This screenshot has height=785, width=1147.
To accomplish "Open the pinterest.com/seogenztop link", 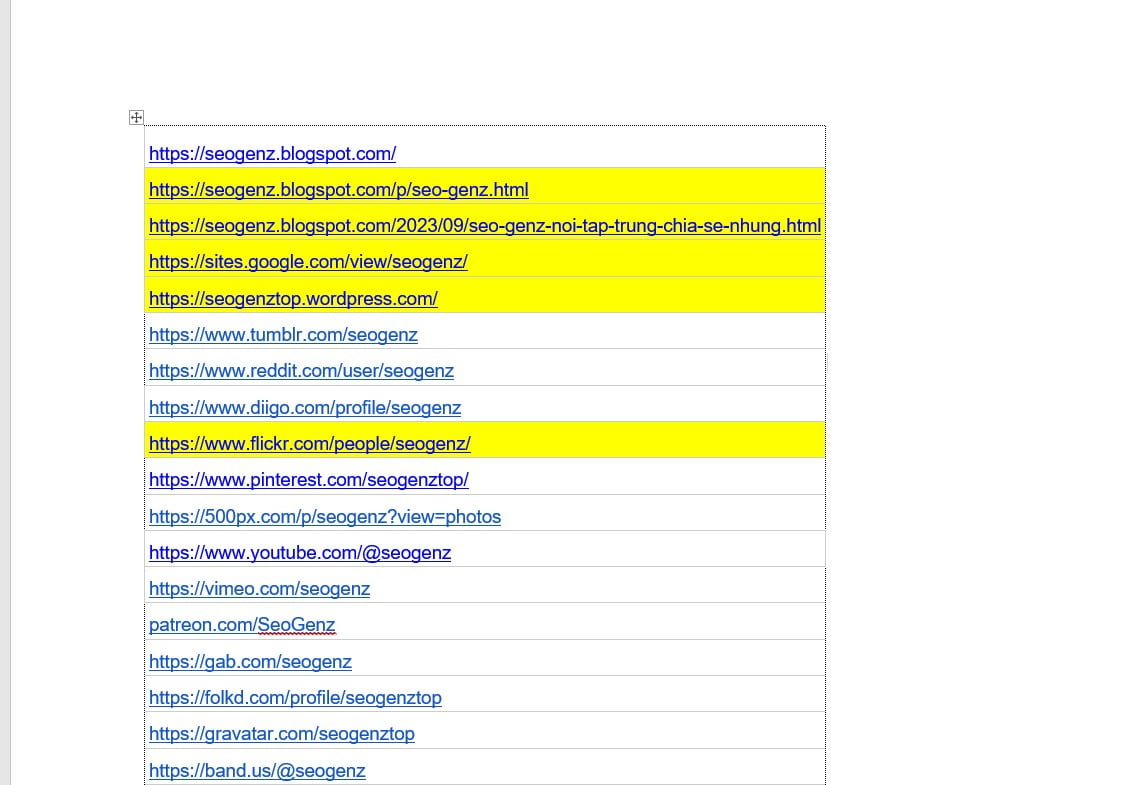I will [309, 480].
